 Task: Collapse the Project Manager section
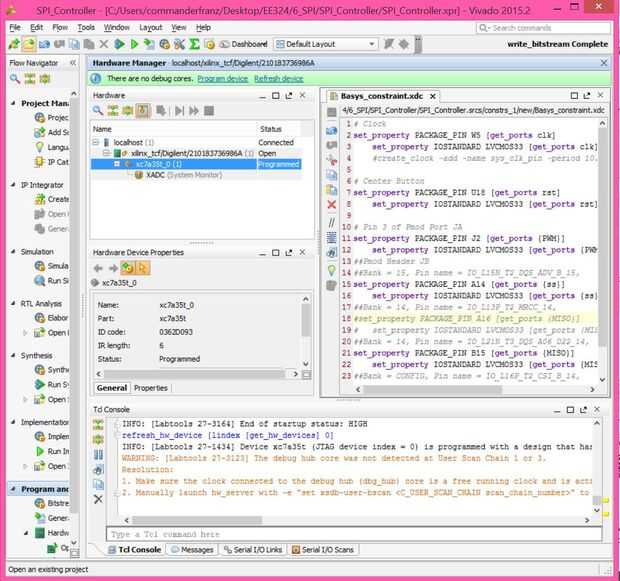pos(12,103)
